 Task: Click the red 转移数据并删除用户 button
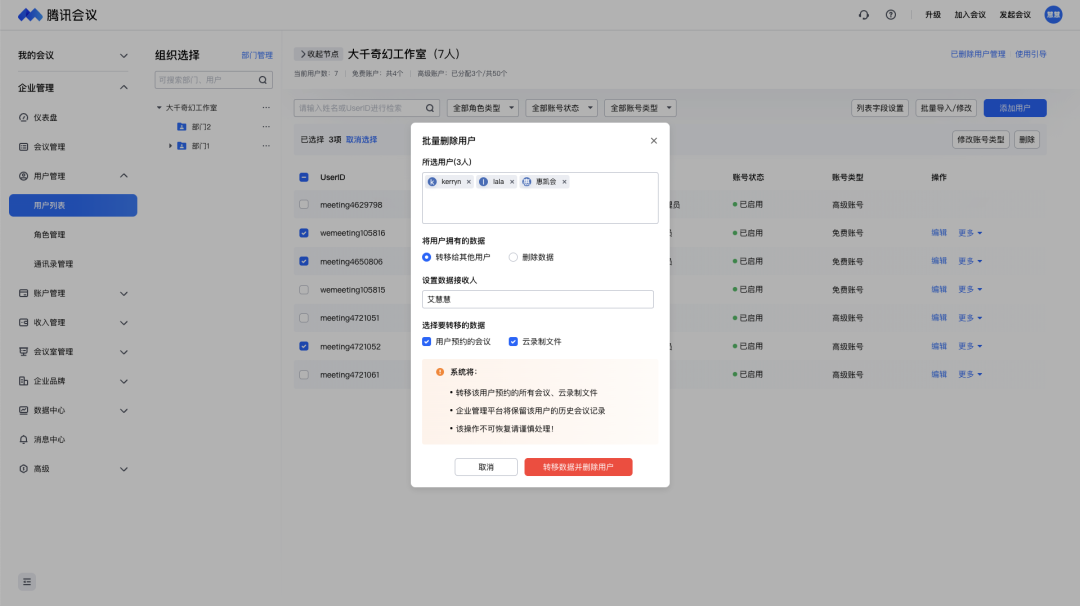(x=578, y=467)
